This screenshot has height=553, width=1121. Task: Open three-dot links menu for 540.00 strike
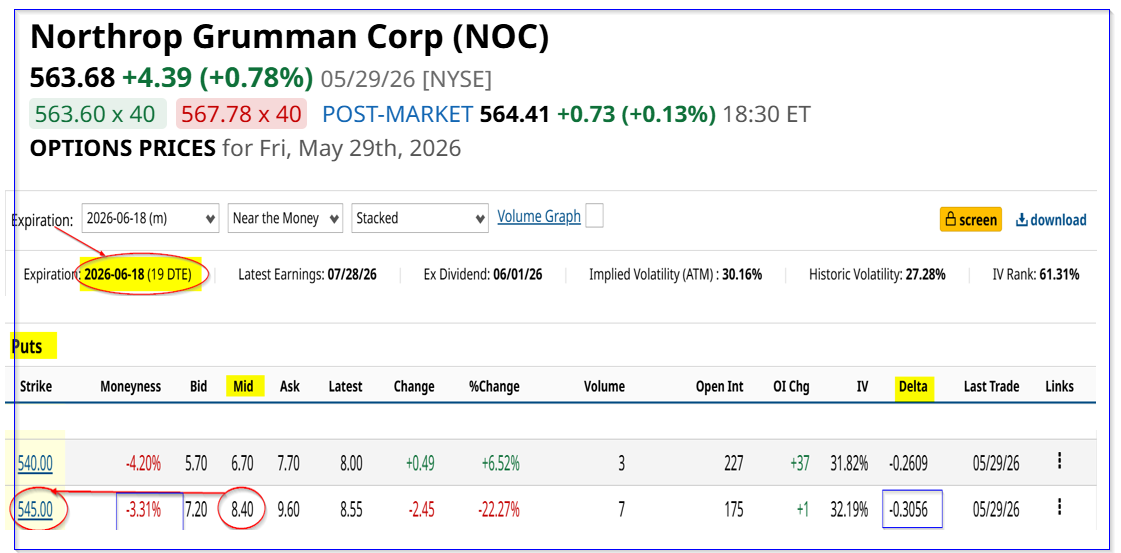[x=1059, y=462]
